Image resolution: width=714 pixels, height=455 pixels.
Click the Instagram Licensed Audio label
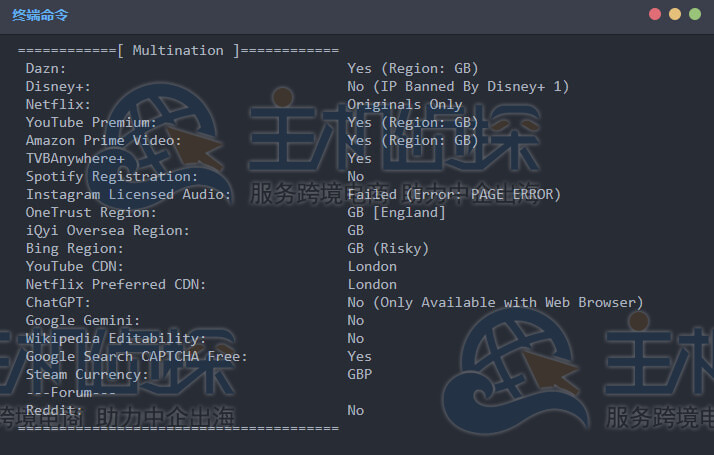coord(128,194)
